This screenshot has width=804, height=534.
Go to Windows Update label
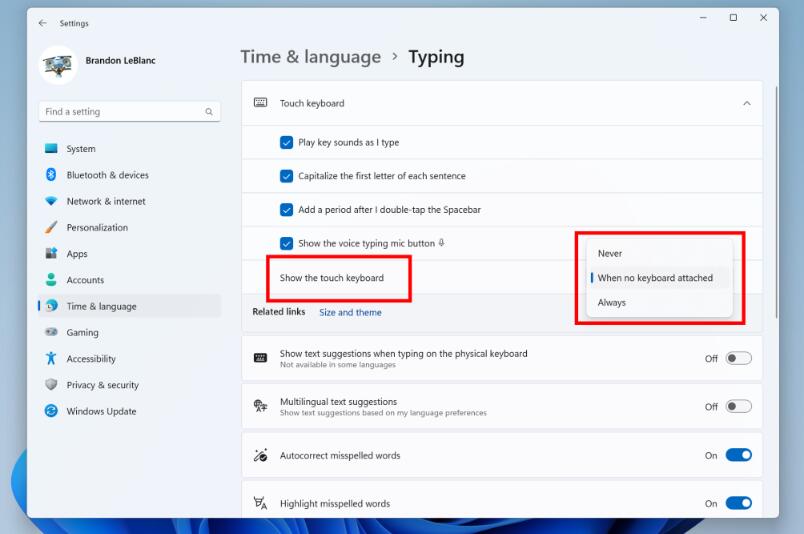(x=102, y=411)
